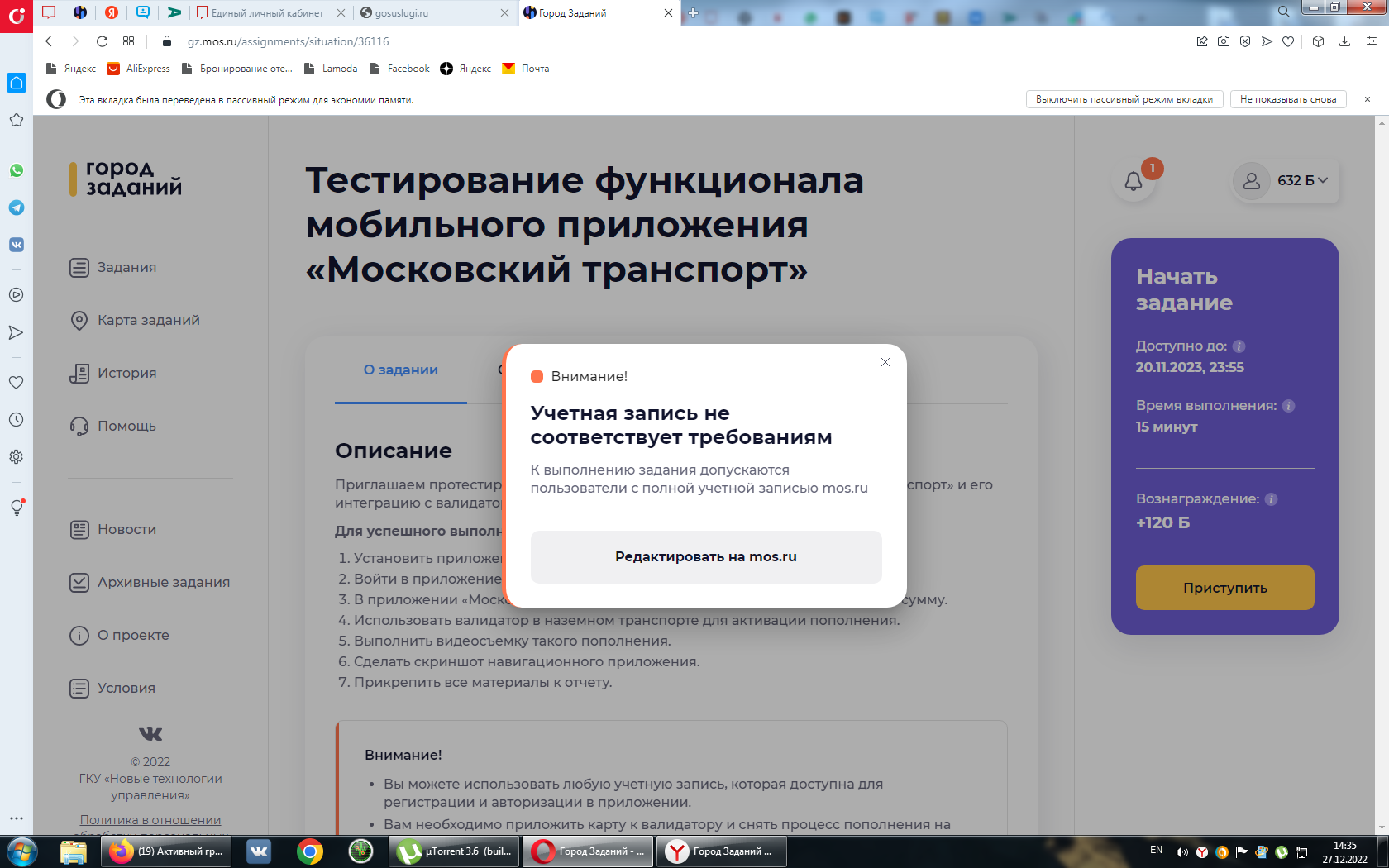
Task: Click the Редактировать на mos.ru button
Action: click(706, 557)
